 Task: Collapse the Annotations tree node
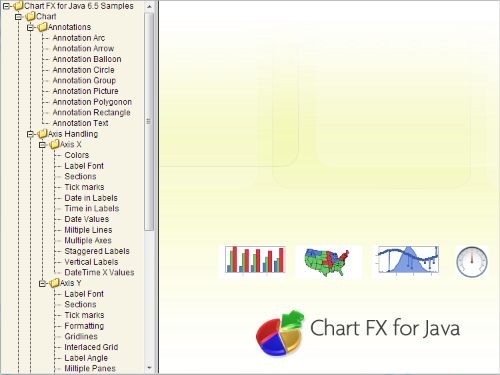coord(30,27)
